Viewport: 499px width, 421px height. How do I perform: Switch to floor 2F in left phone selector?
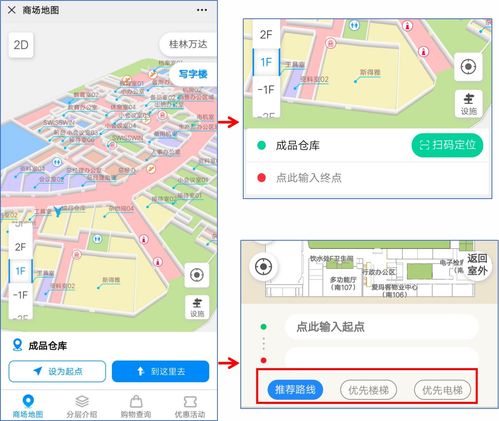click(x=20, y=247)
